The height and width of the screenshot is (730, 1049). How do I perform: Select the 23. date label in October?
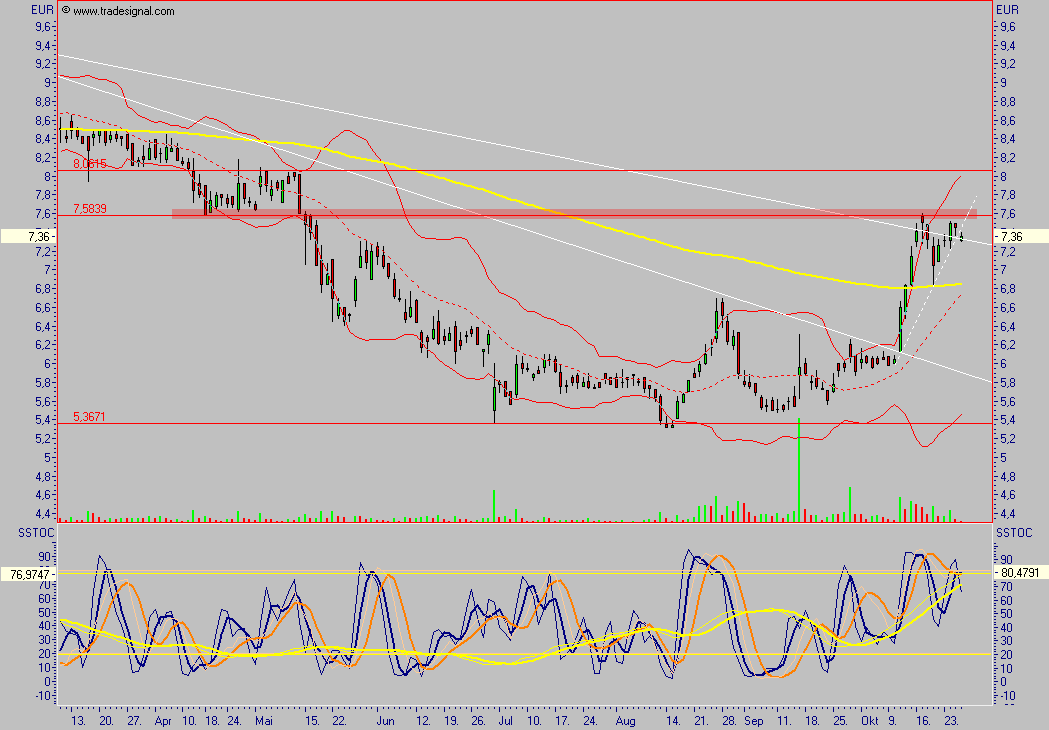(x=951, y=721)
